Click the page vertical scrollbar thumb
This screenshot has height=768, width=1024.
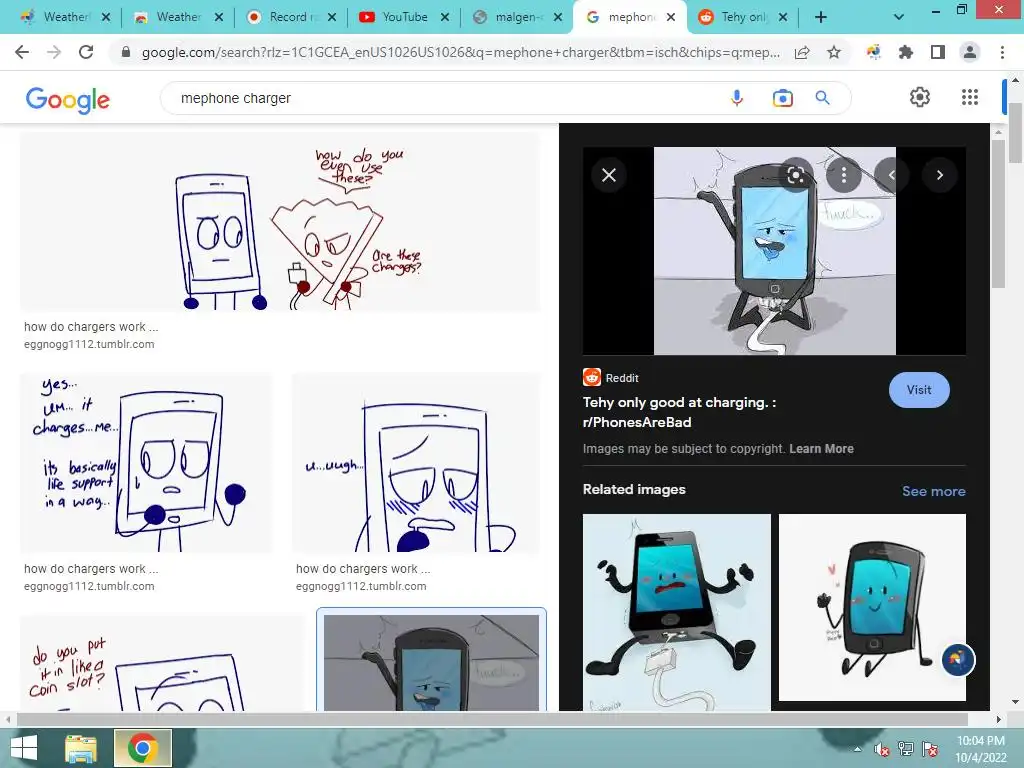1015,133
